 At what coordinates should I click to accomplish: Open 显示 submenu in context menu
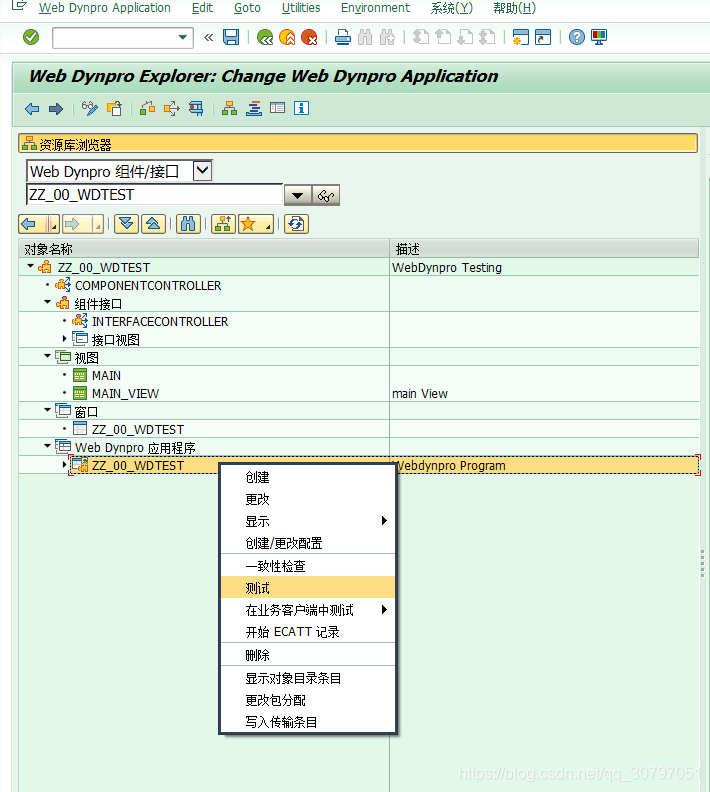[x=308, y=521]
